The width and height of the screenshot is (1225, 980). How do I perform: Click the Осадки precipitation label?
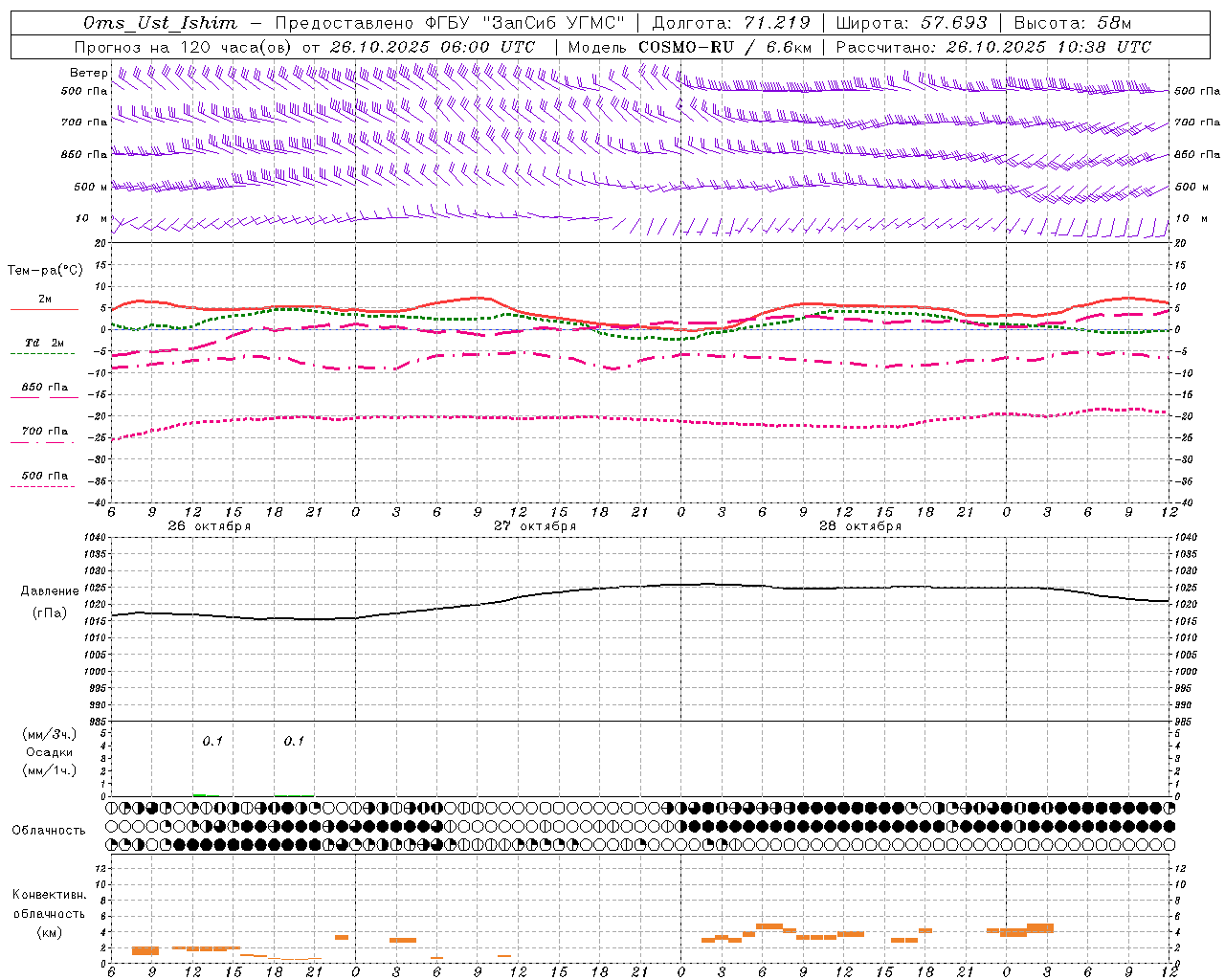point(50,752)
